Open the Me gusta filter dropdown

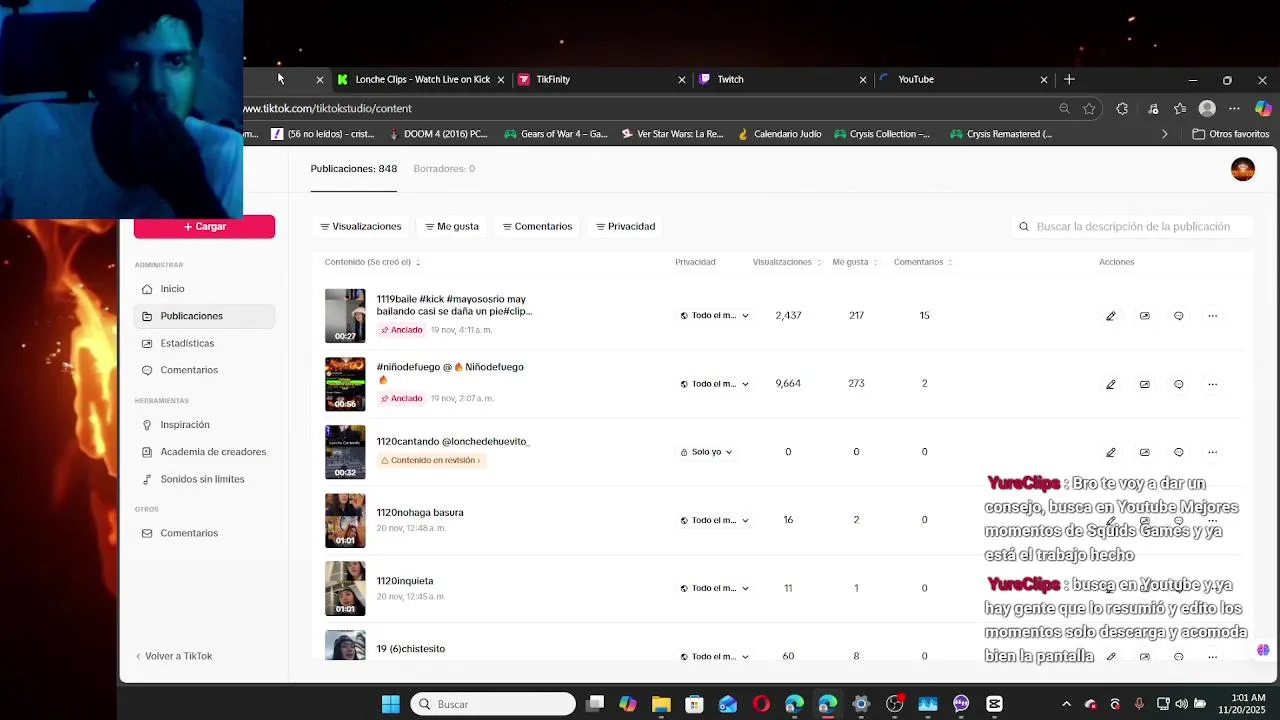pyautogui.click(x=452, y=226)
